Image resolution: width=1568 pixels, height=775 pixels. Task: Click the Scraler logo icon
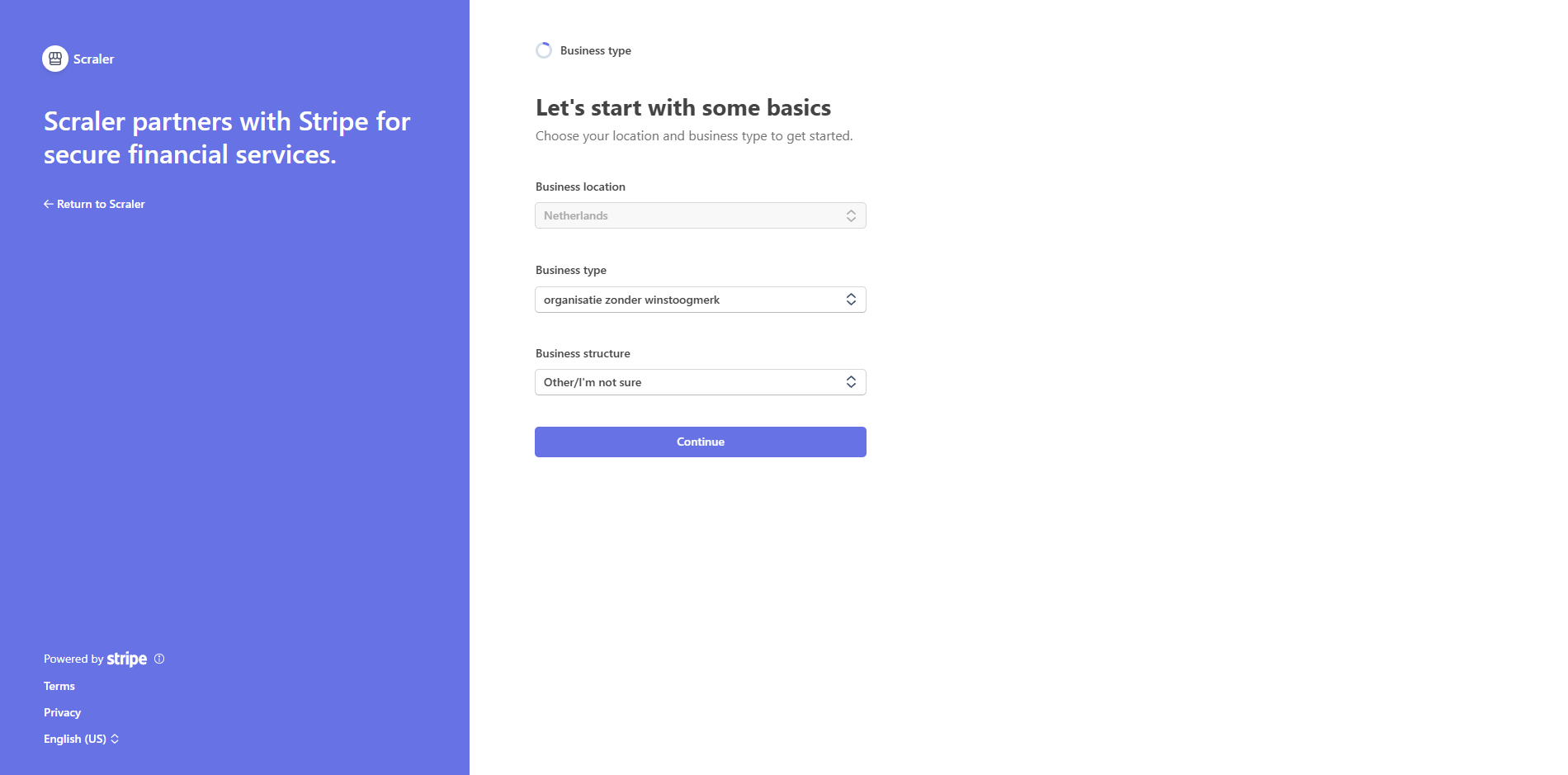54,59
